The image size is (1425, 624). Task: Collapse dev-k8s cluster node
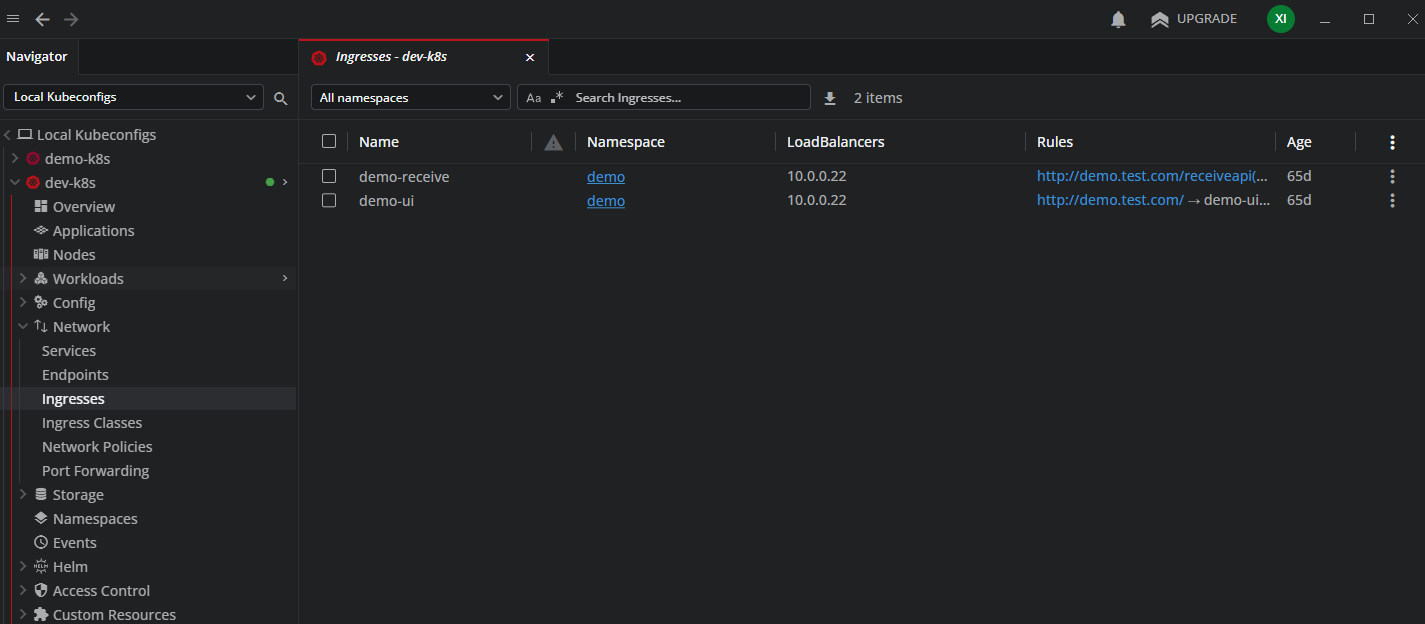15,183
